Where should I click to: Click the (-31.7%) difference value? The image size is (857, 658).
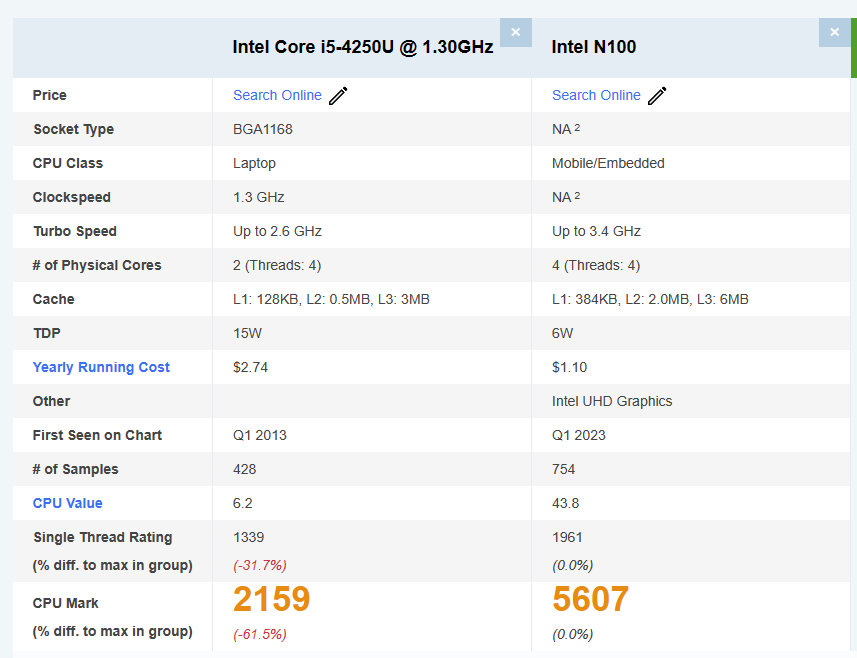(x=260, y=566)
